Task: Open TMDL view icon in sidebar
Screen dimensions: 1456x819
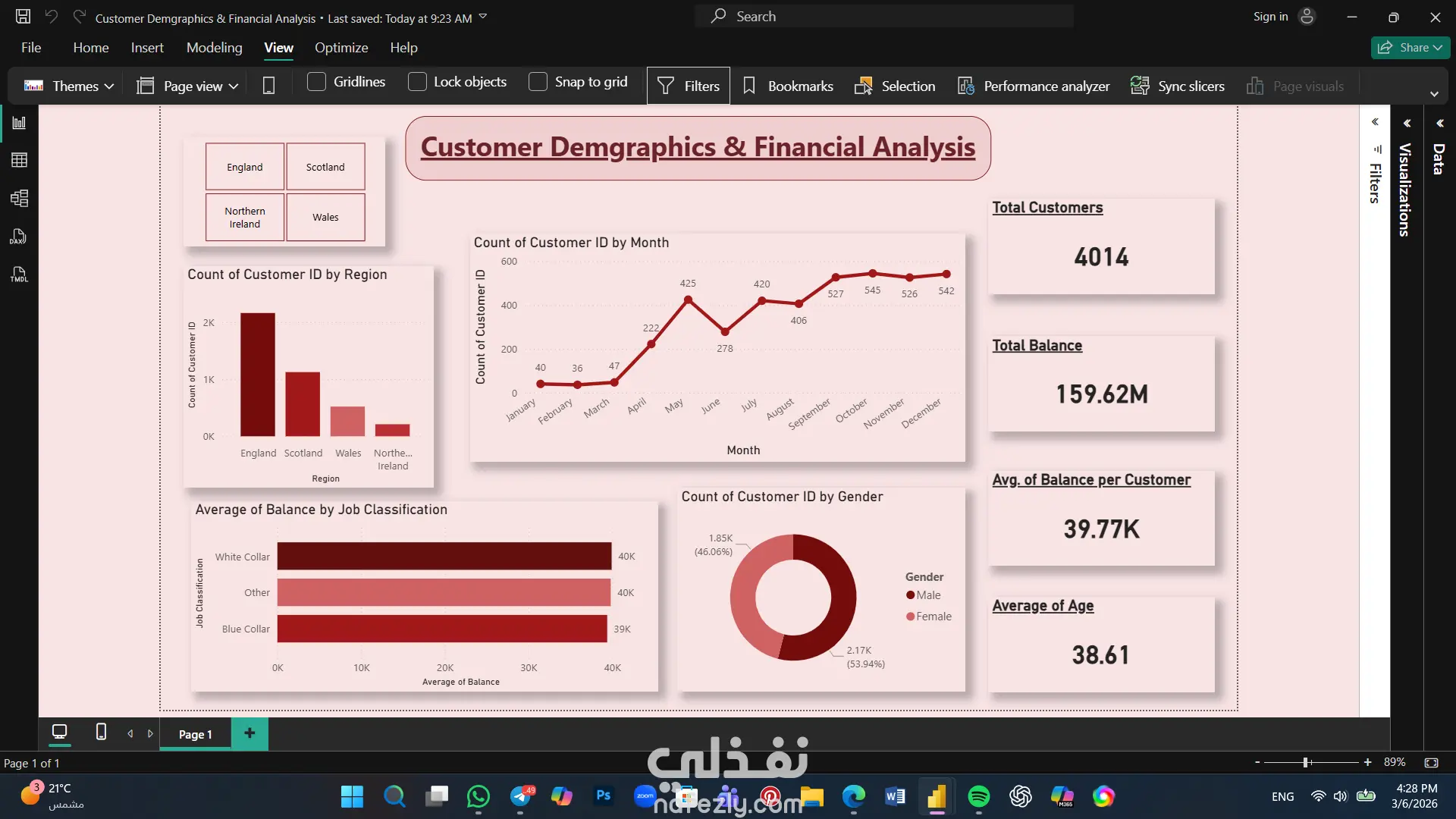Action: [19, 275]
